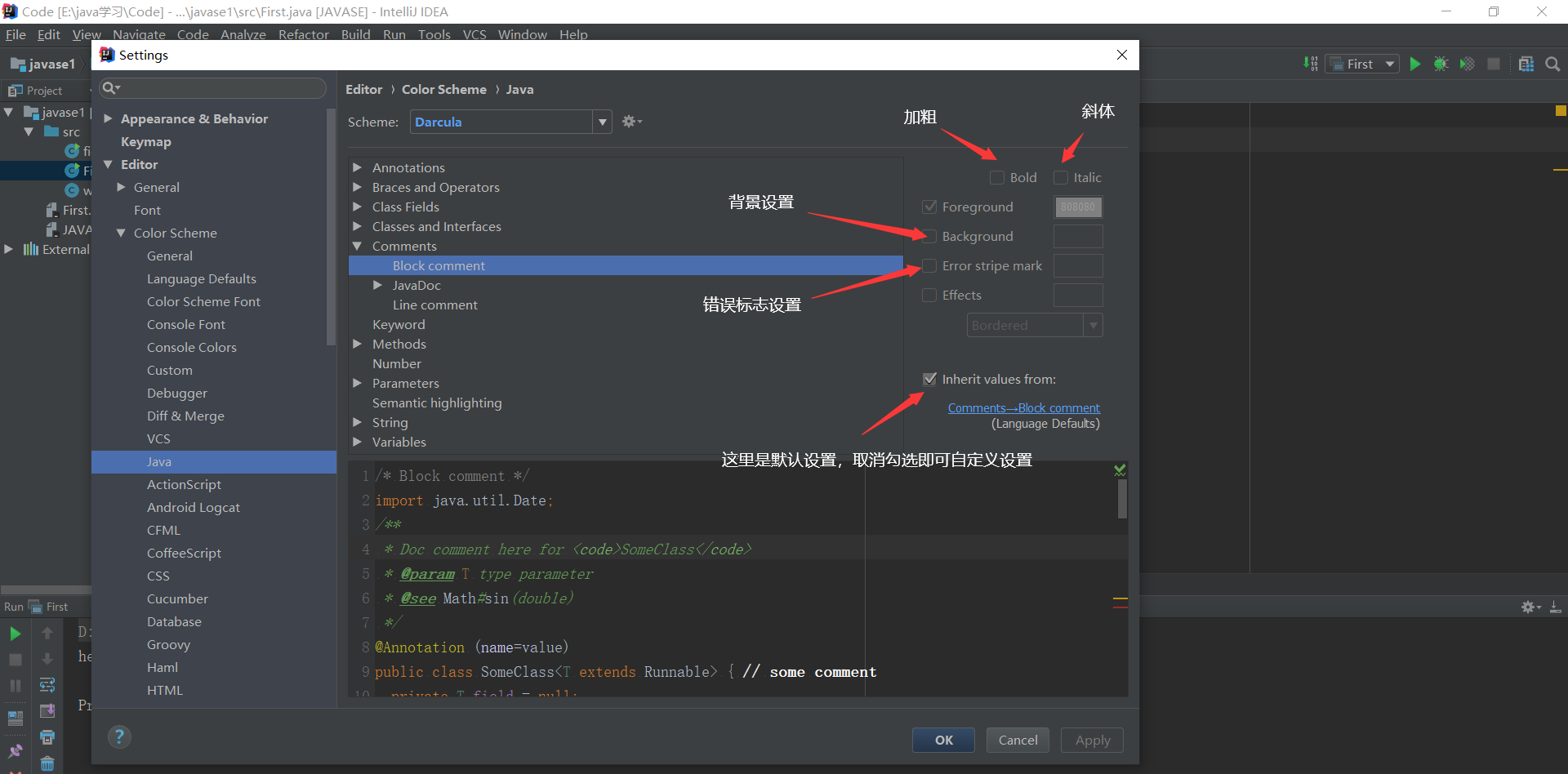Open the VCS menu
Viewport: 1568px width, 774px height.
474,34
